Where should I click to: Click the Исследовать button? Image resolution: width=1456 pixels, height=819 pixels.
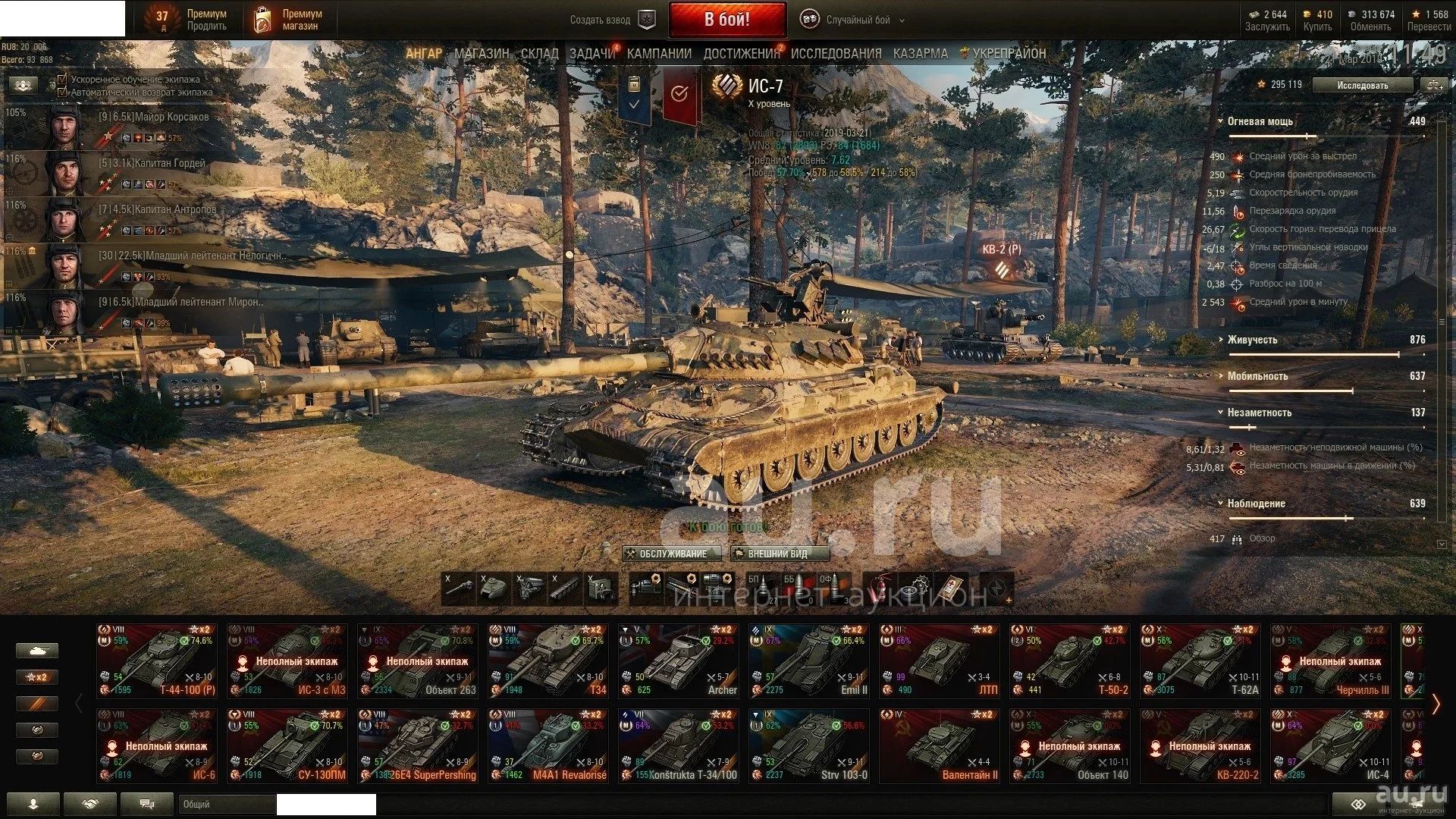coord(1363,85)
